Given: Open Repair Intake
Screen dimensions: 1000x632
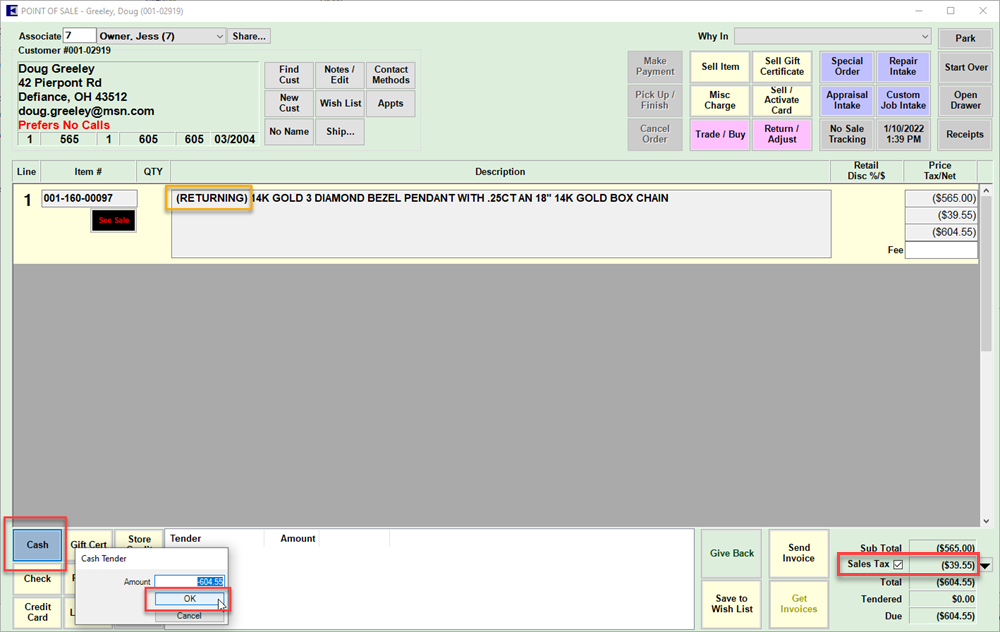Looking at the screenshot, I should pyautogui.click(x=903, y=67).
